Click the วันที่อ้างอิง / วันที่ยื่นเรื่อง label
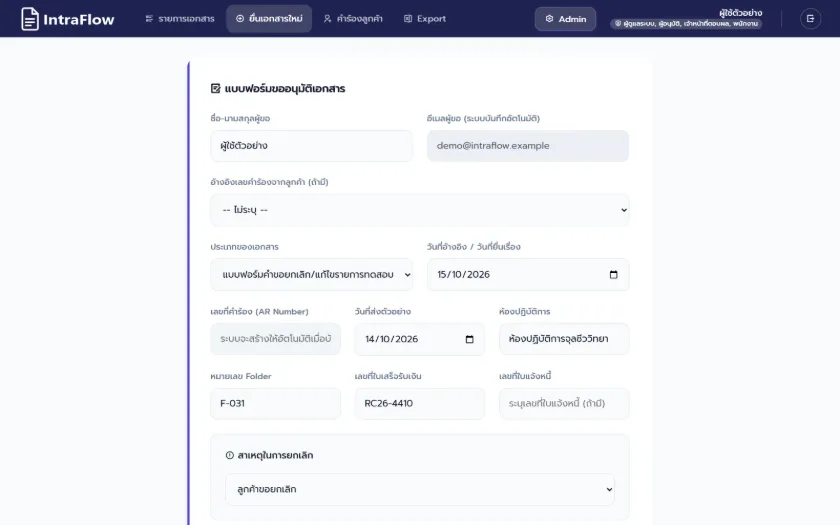The height and width of the screenshot is (525, 840). [474, 247]
